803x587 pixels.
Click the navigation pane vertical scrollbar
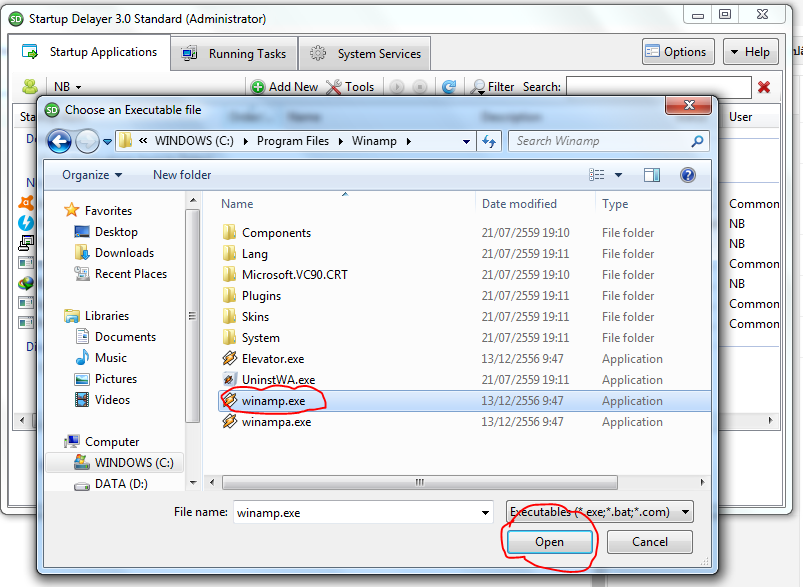click(x=193, y=316)
